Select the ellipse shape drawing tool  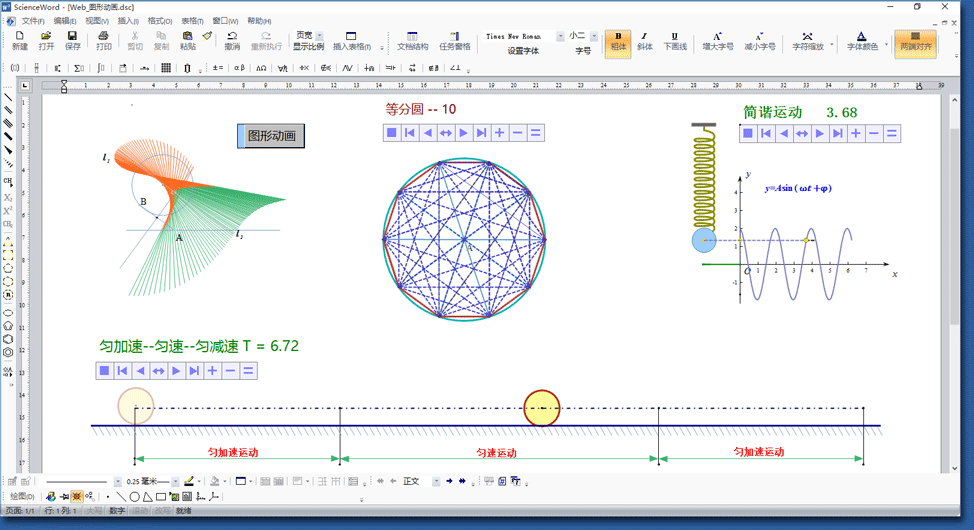pos(134,496)
